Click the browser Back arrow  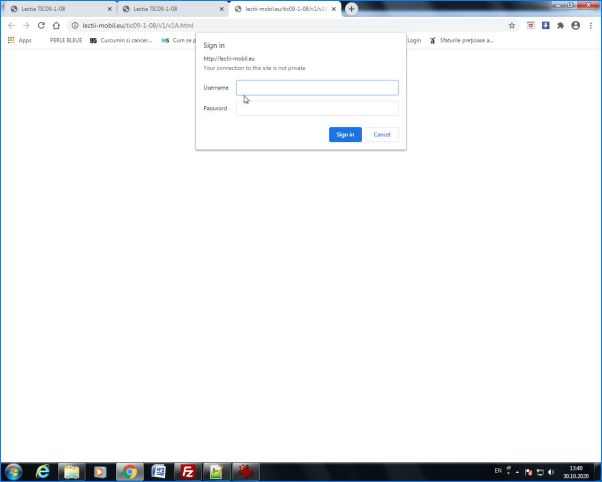11,25
